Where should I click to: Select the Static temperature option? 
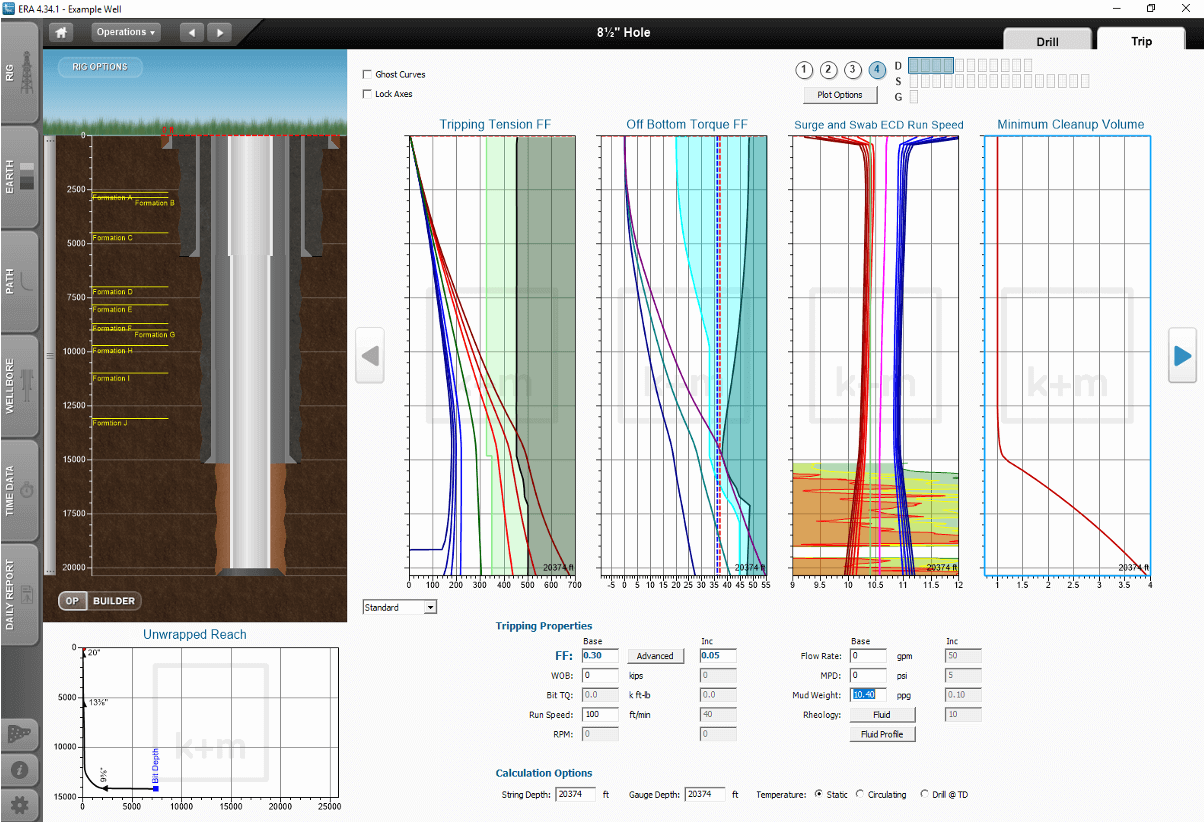(x=820, y=794)
